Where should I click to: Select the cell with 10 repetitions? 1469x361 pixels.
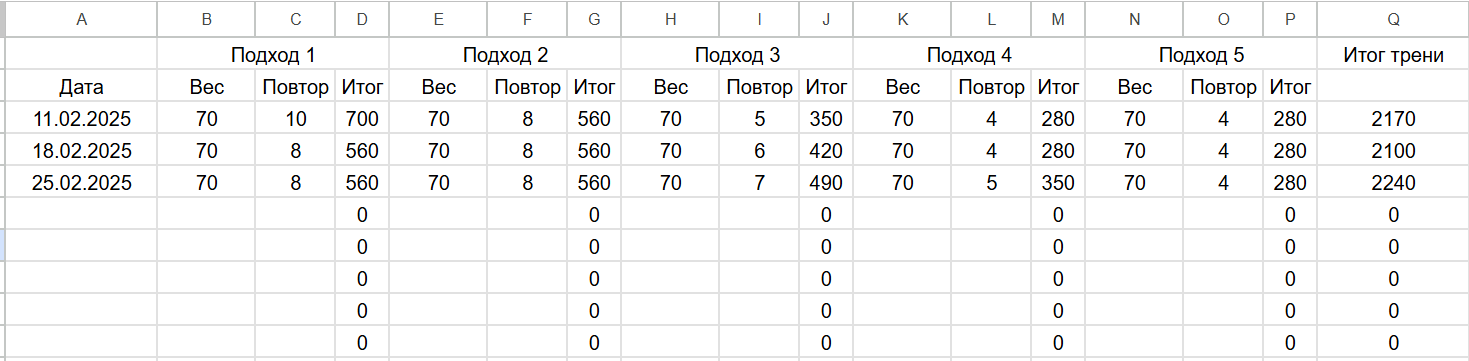[295, 119]
